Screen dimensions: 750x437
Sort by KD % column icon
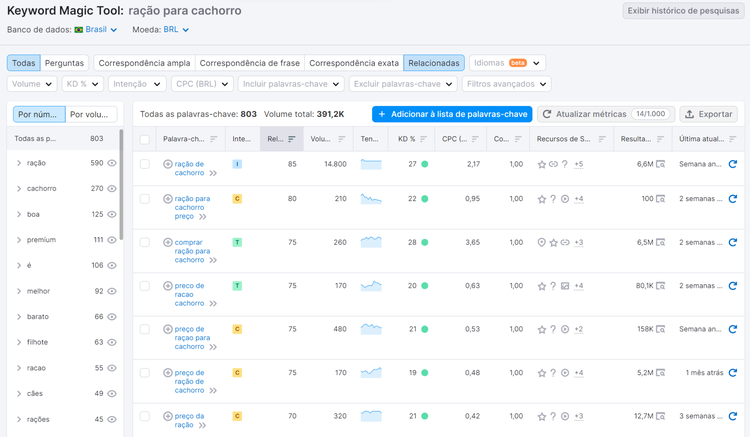click(x=423, y=139)
